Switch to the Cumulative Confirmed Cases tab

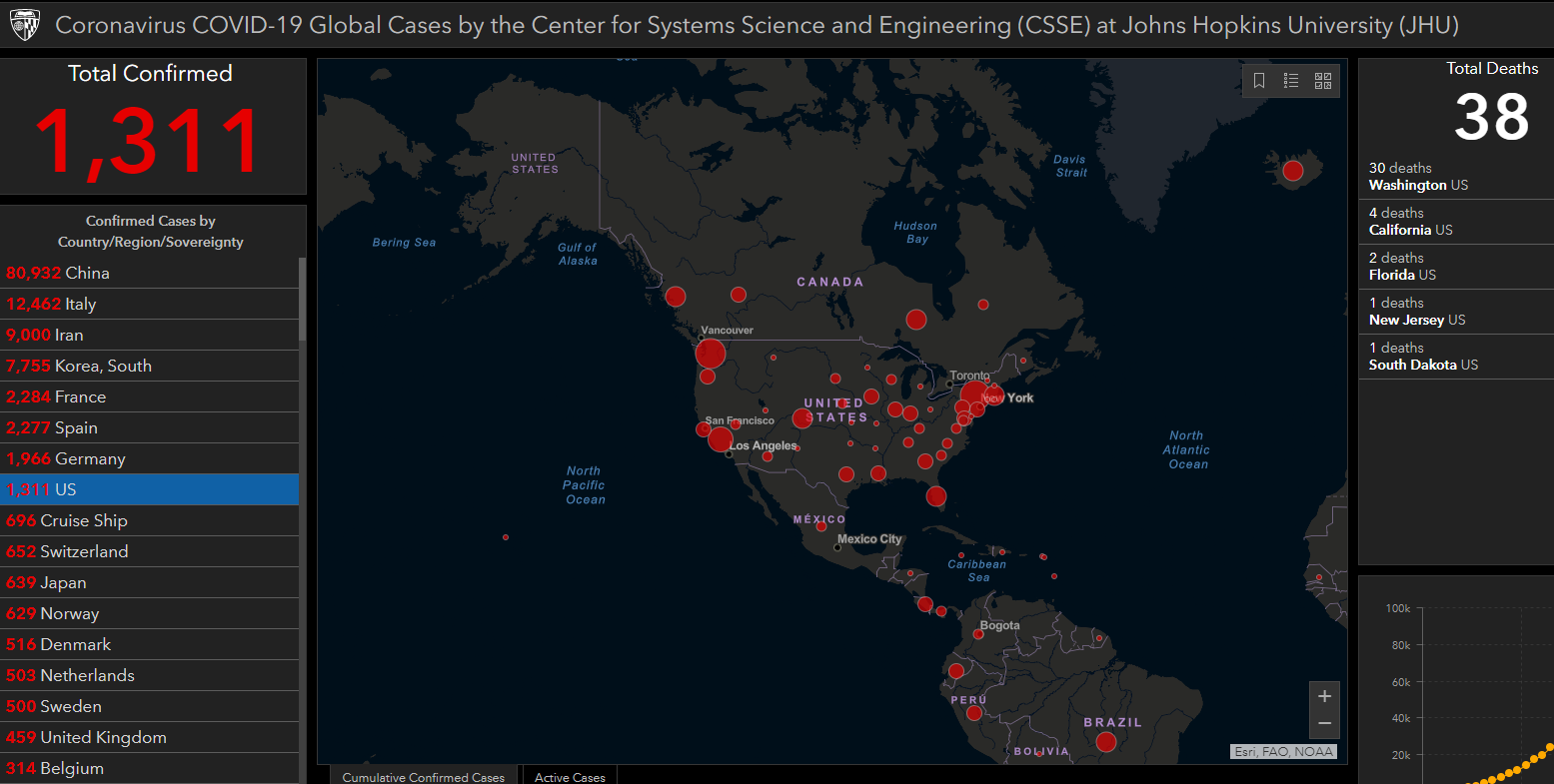[423, 776]
